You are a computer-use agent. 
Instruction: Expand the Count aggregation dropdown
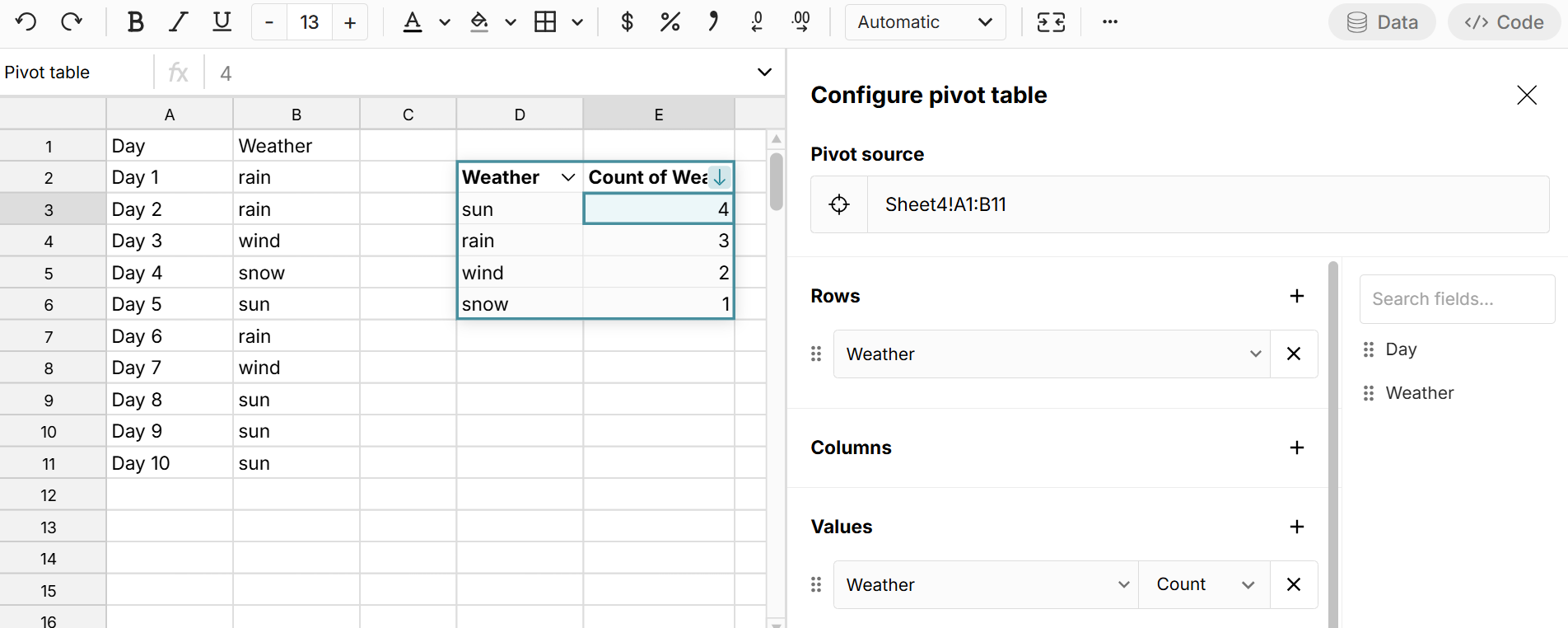click(x=1204, y=584)
